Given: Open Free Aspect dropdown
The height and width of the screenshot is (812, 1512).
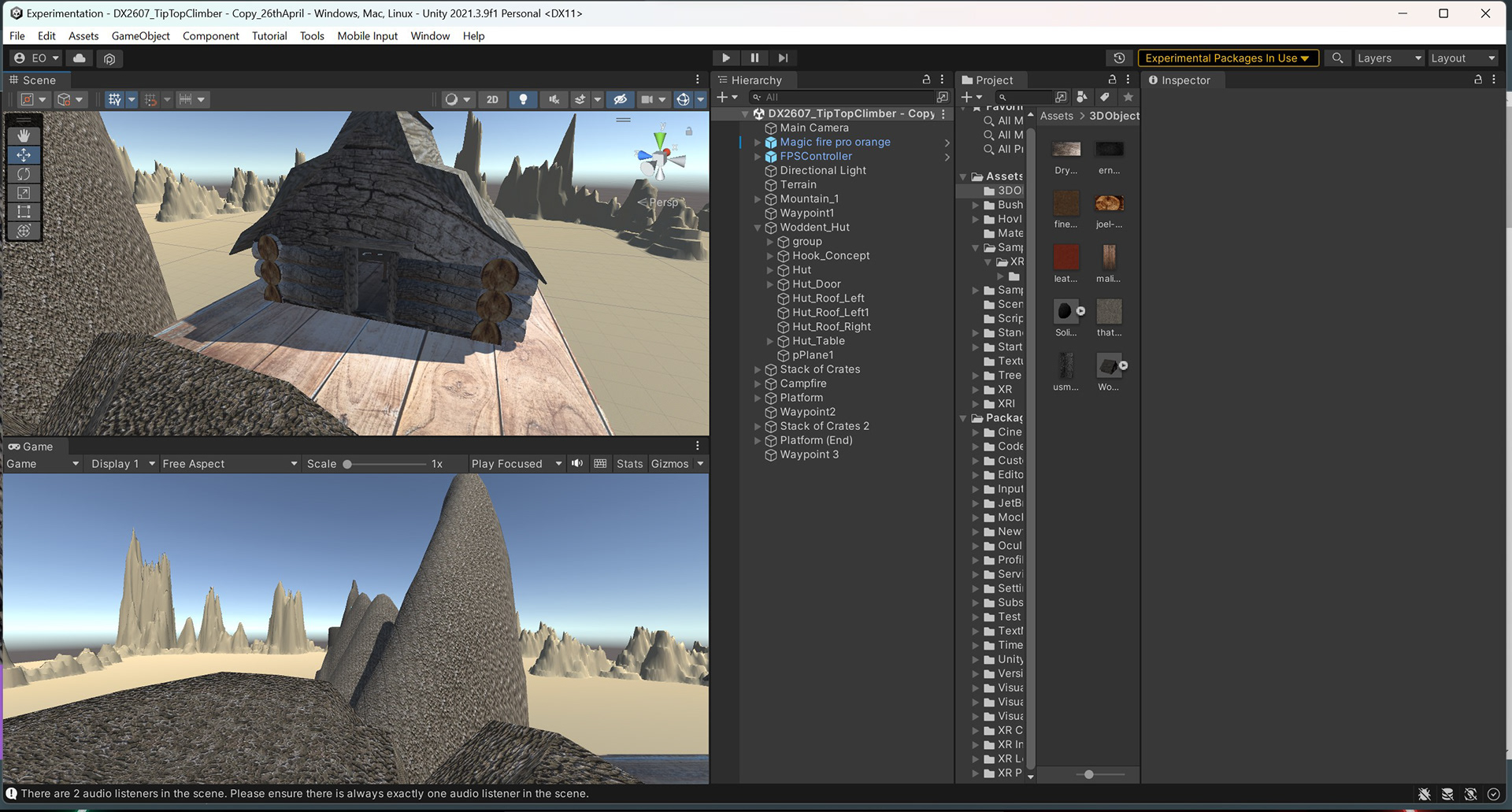Looking at the screenshot, I should click(230, 464).
